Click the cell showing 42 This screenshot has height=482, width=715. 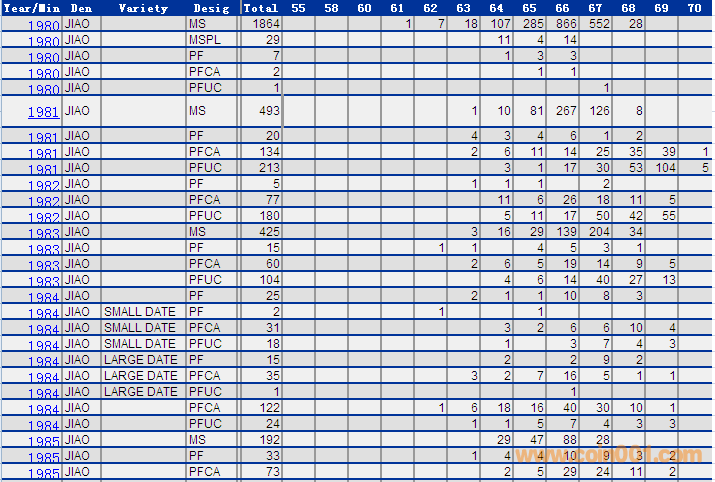pos(636,216)
